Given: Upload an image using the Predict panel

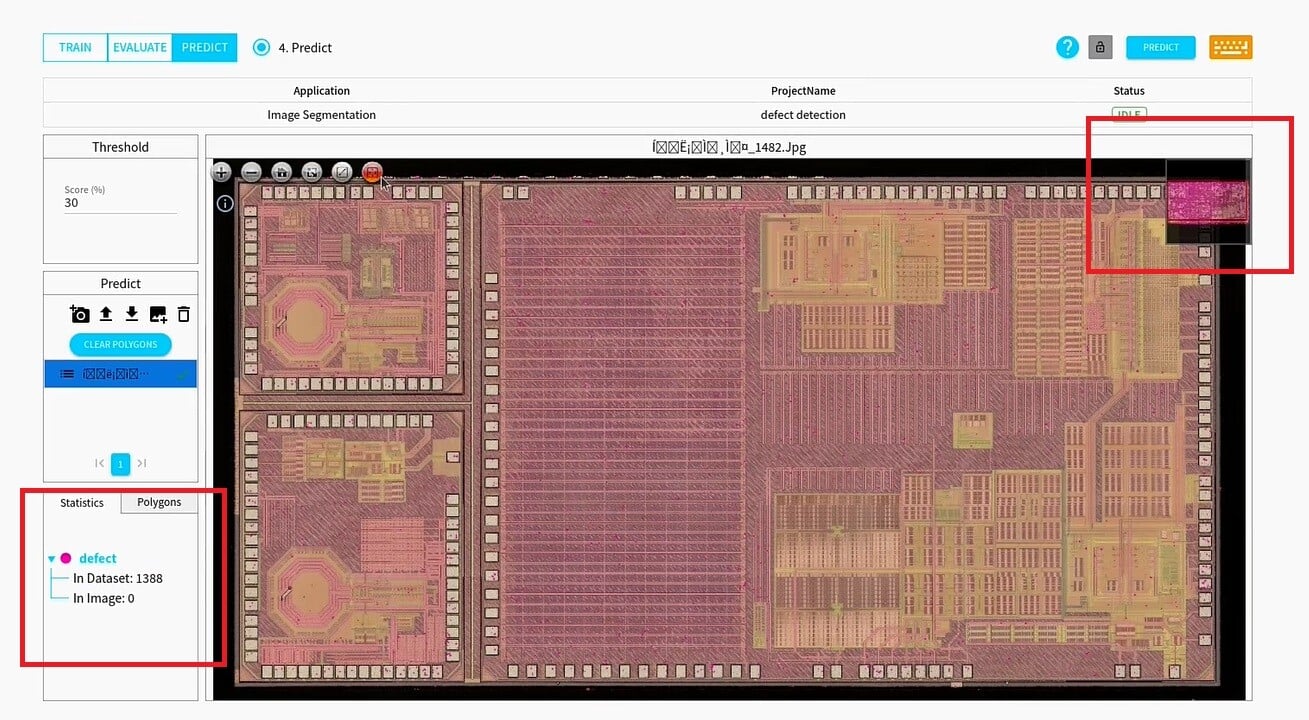Looking at the screenshot, I should click(106, 313).
